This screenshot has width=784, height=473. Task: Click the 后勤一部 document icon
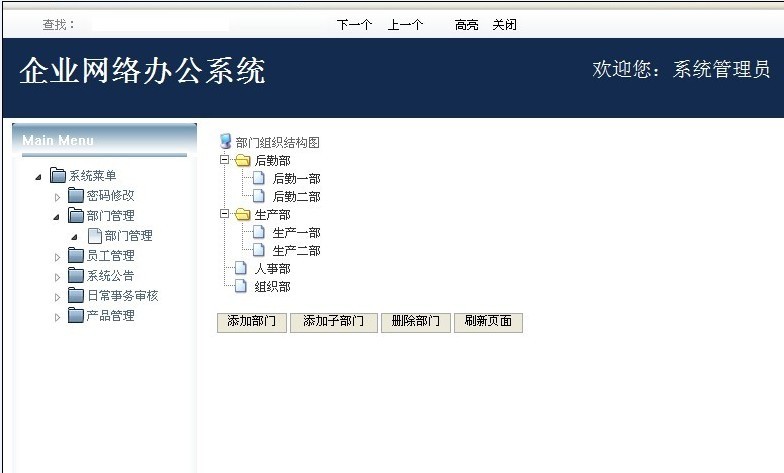click(x=259, y=179)
